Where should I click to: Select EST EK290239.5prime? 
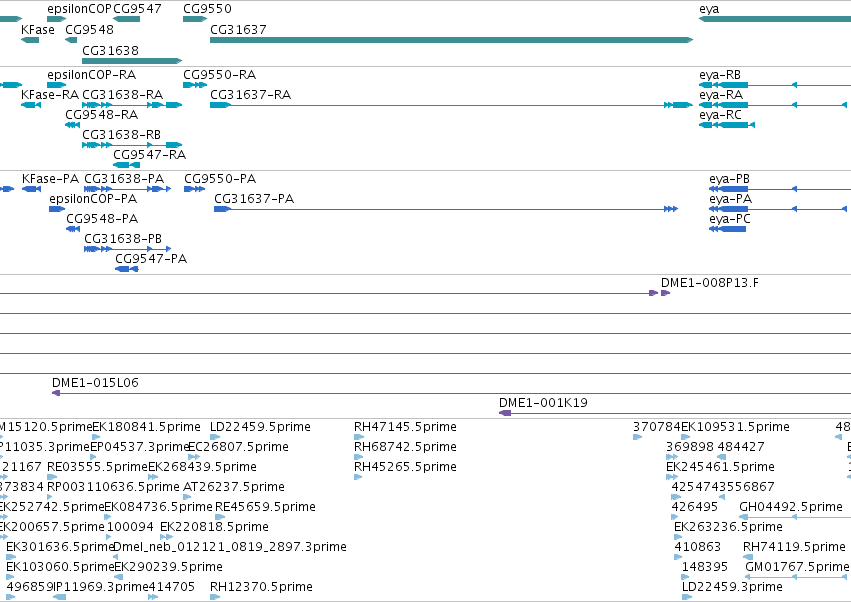[x=169, y=567]
